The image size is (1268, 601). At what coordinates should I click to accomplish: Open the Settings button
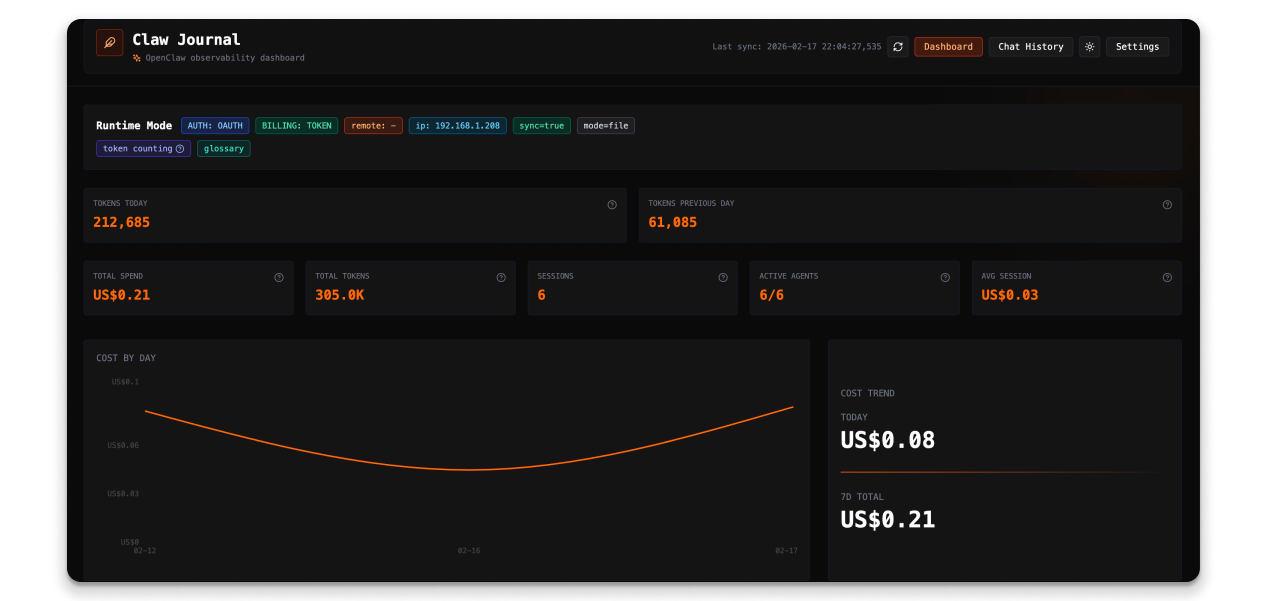pos(1137,47)
